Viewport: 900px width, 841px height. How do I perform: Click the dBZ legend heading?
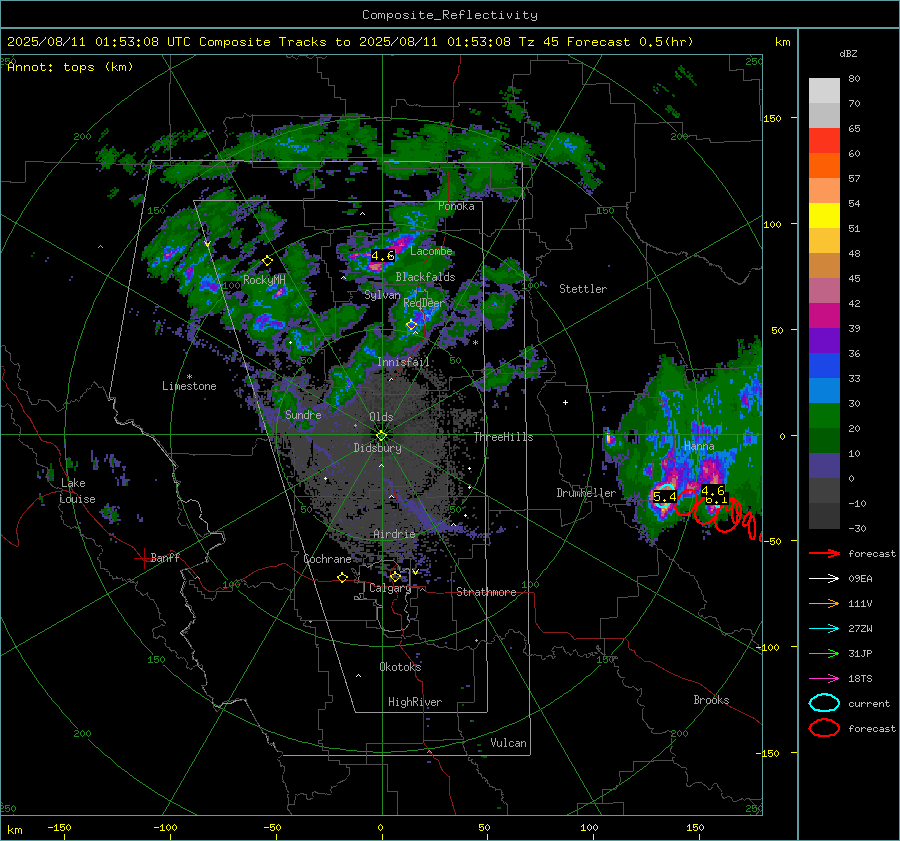848,53
